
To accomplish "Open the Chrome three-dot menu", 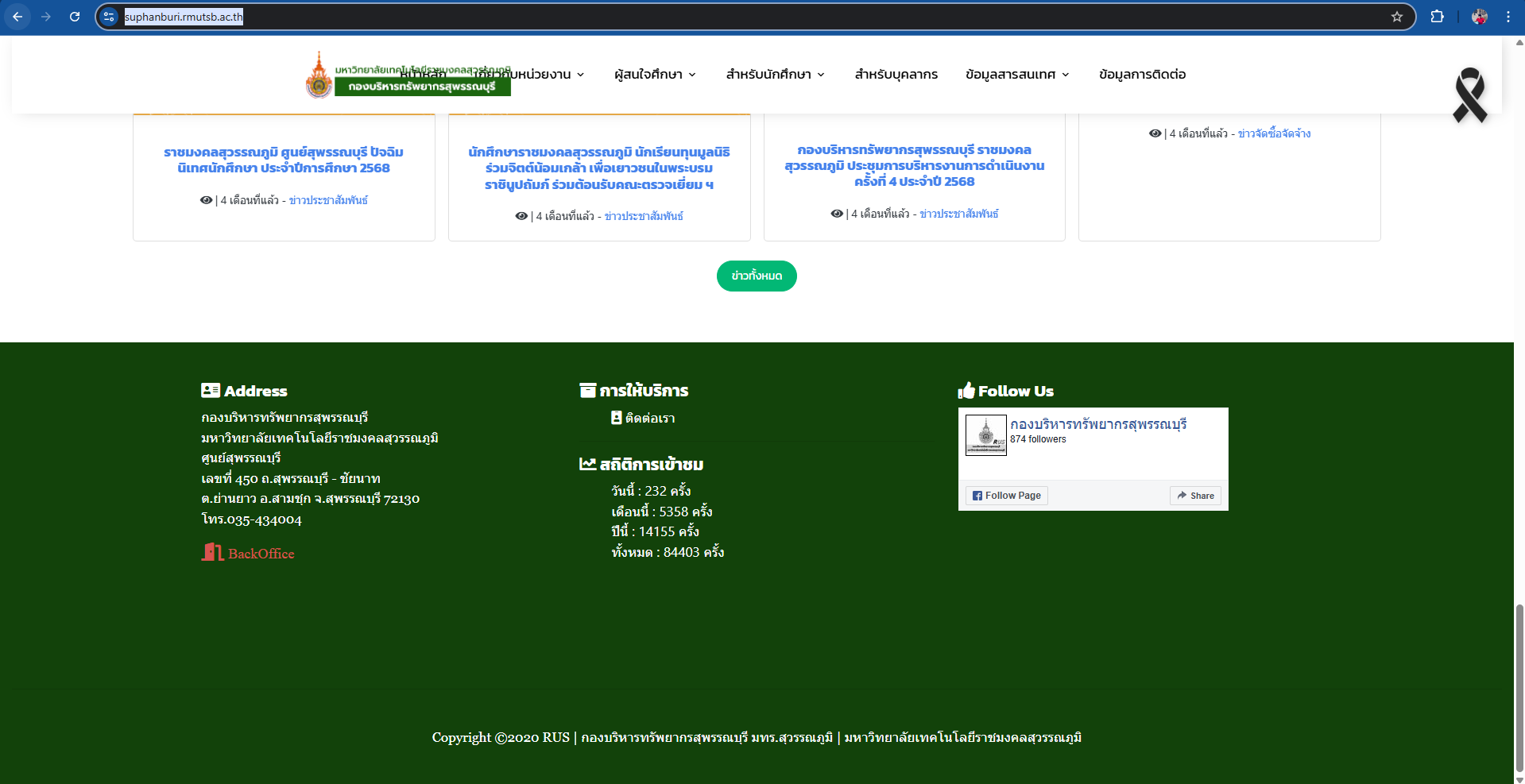I will point(1508,17).
